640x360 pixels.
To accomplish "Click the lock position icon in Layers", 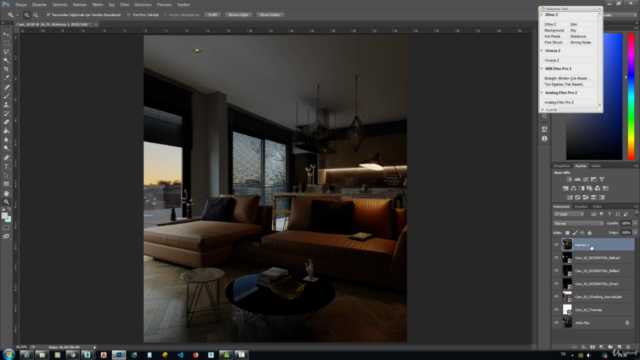I will (x=582, y=233).
